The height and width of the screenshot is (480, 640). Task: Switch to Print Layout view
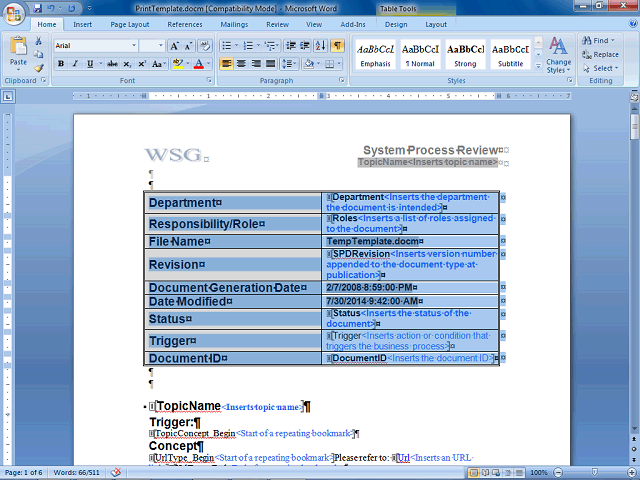[473, 473]
